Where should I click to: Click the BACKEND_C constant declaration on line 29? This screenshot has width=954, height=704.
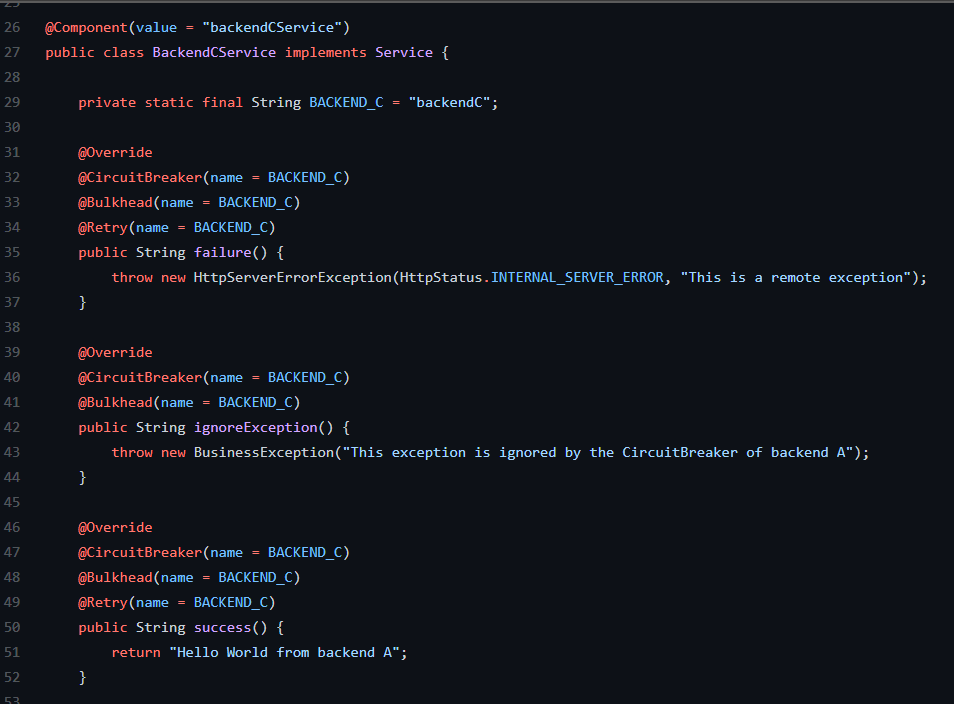(x=344, y=102)
